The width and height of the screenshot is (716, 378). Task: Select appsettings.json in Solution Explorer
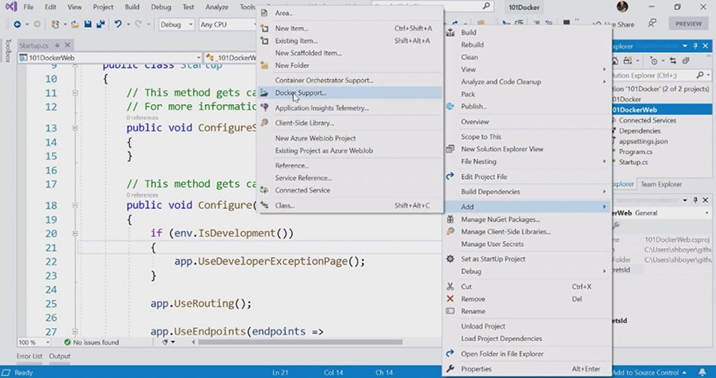tap(643, 142)
